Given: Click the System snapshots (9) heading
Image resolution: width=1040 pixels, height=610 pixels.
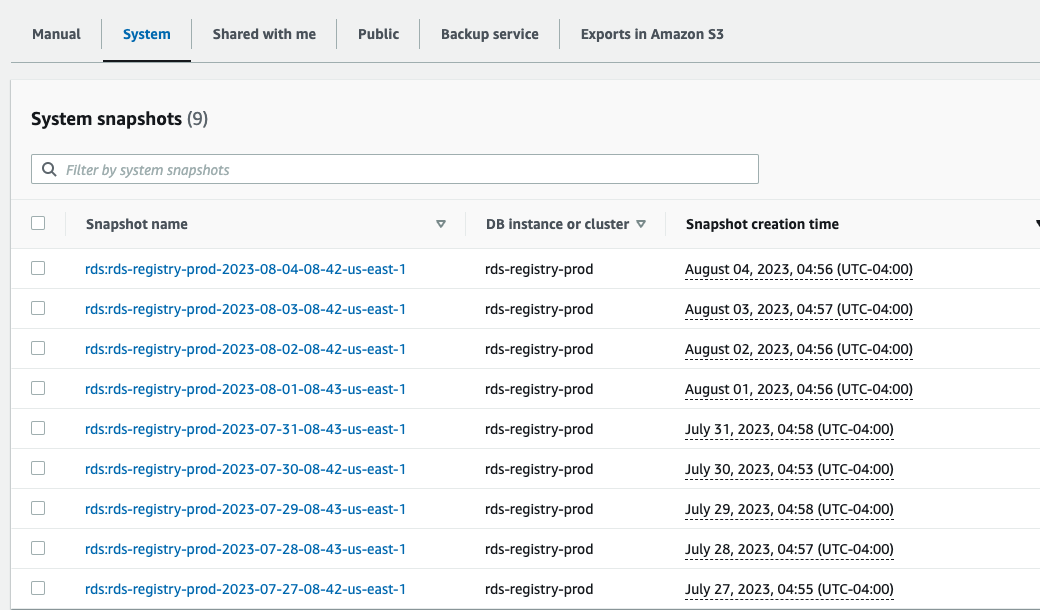Looking at the screenshot, I should coord(119,119).
